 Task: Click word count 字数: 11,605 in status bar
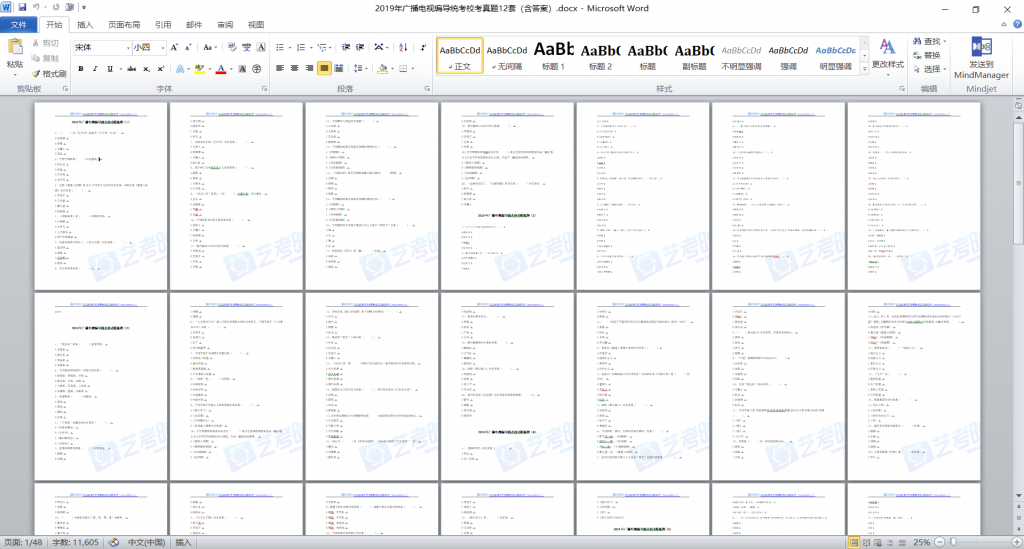pos(72,542)
